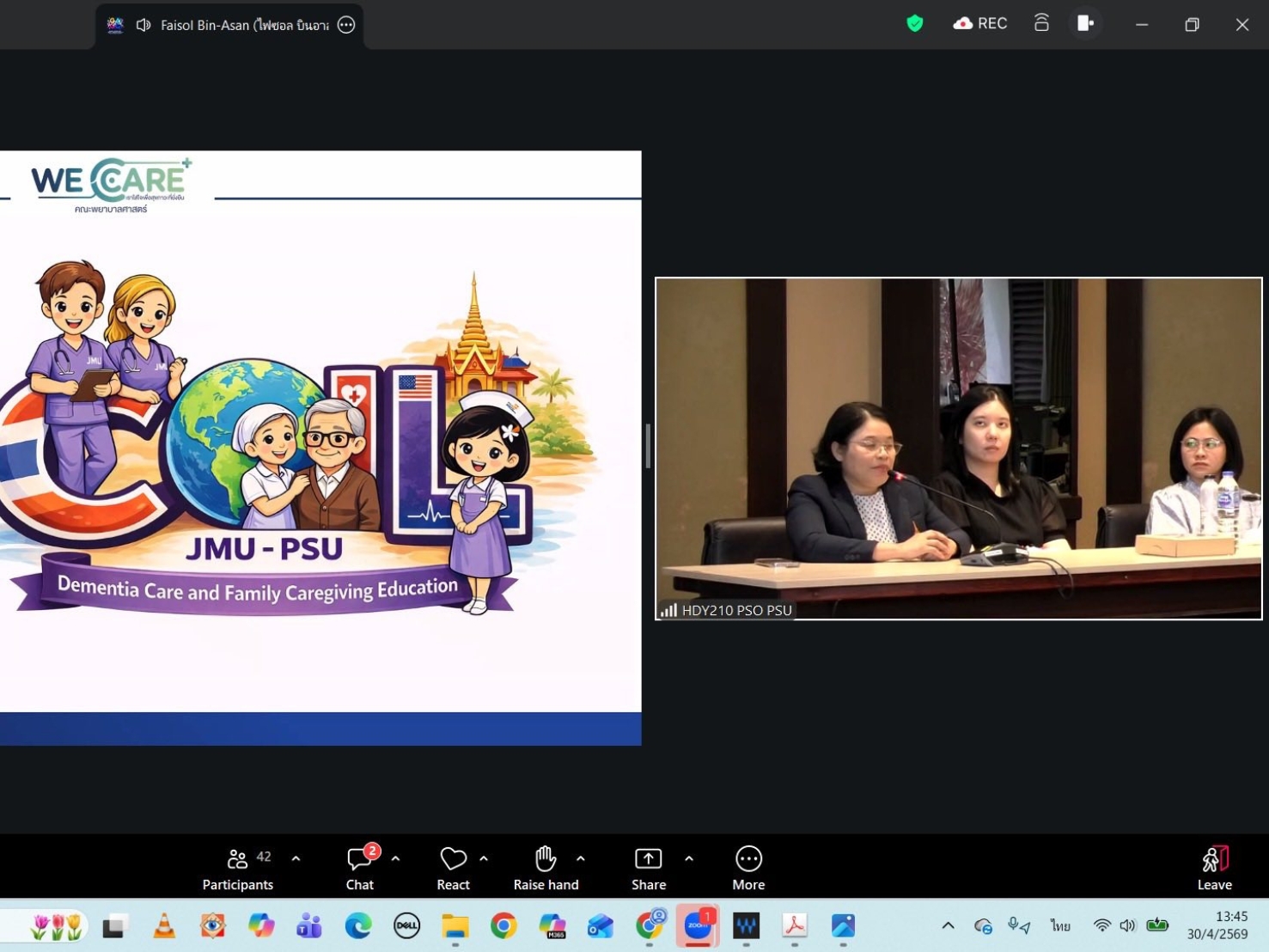Viewport: 1269px width, 952px height.
Task: Grab the divider between slide and video
Action: 648,446
